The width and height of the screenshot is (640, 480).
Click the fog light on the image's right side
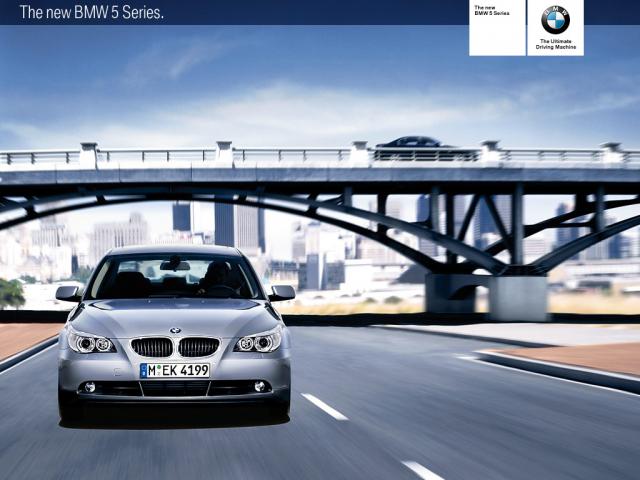(x=260, y=386)
